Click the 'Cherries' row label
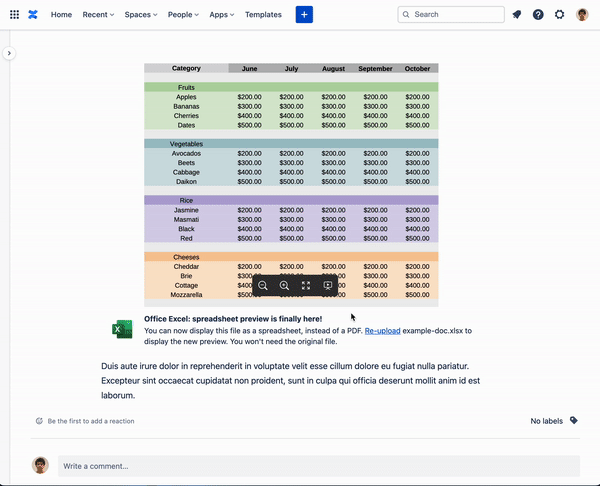 pyautogui.click(x=186, y=116)
